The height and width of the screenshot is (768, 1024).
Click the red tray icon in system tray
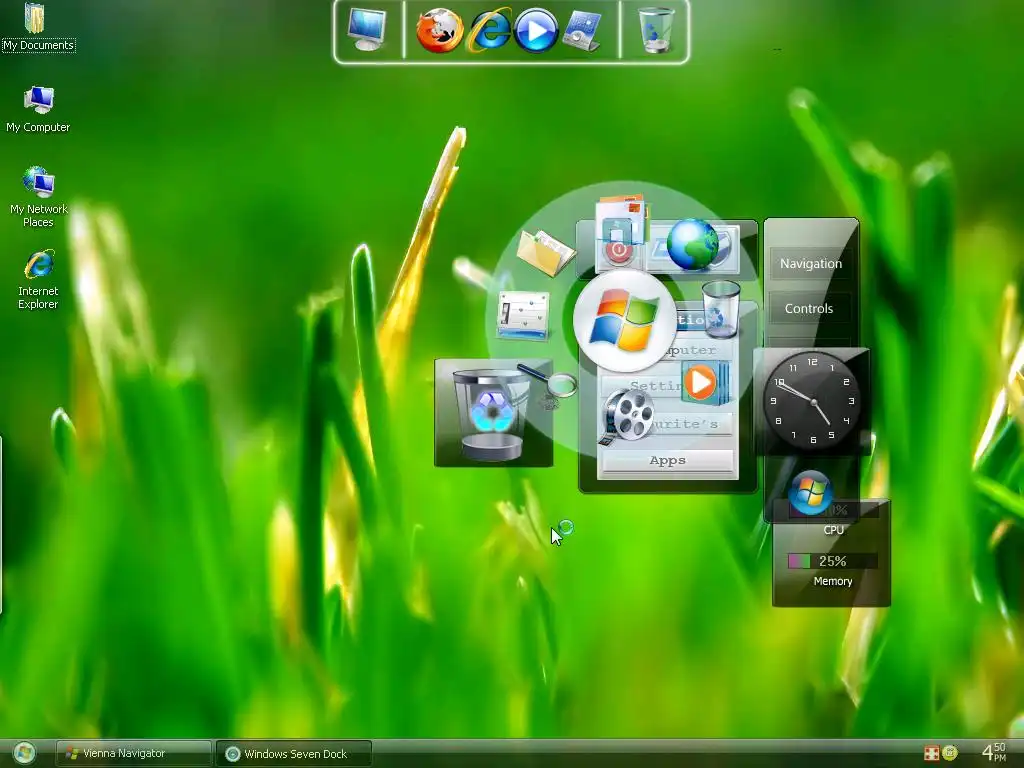tap(931, 753)
